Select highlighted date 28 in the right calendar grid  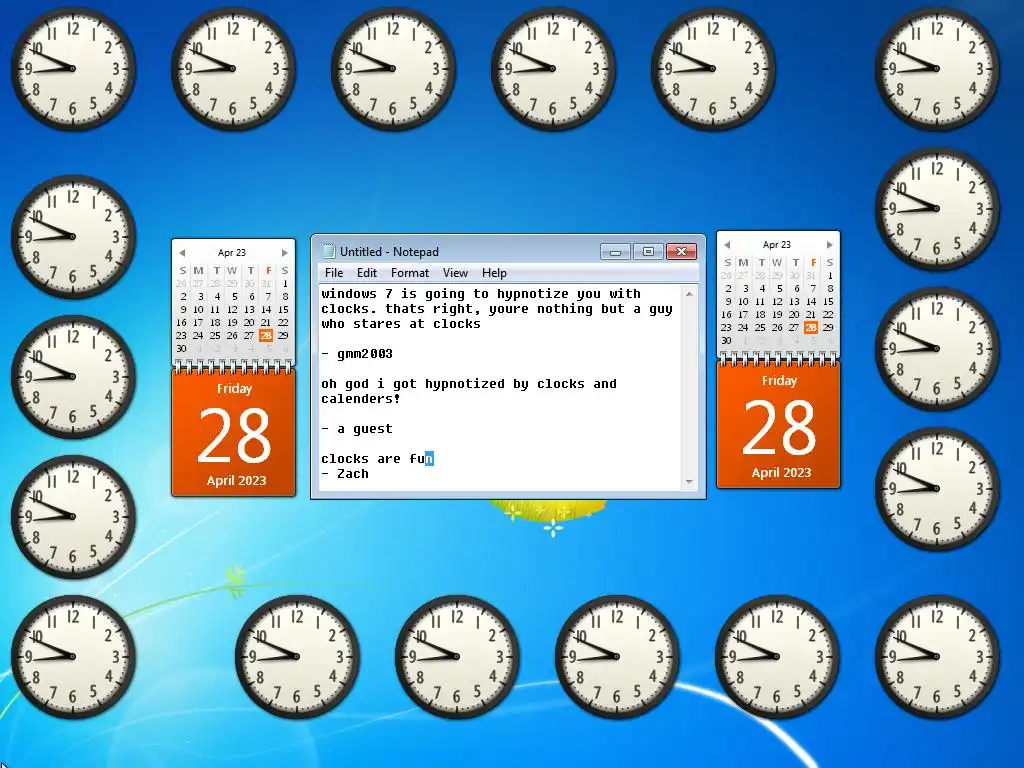coord(811,328)
